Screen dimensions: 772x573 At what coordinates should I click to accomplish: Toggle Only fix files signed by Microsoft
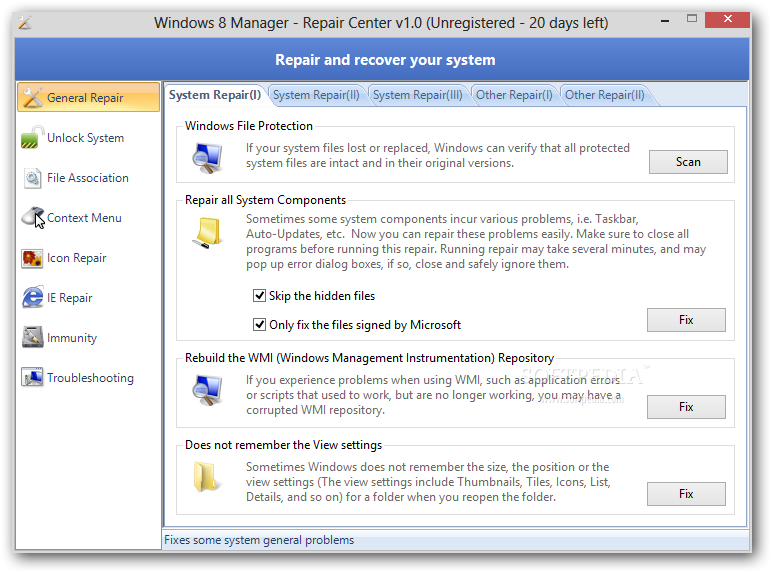tap(259, 324)
